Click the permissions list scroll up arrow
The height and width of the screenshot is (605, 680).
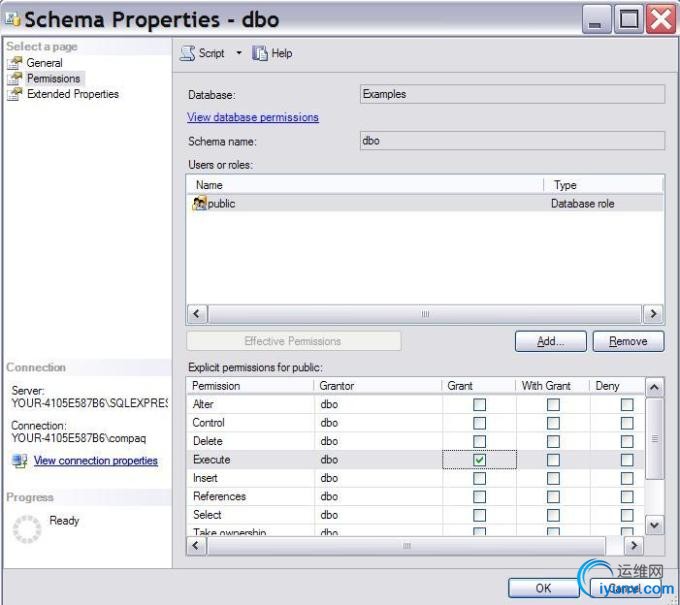pos(654,387)
